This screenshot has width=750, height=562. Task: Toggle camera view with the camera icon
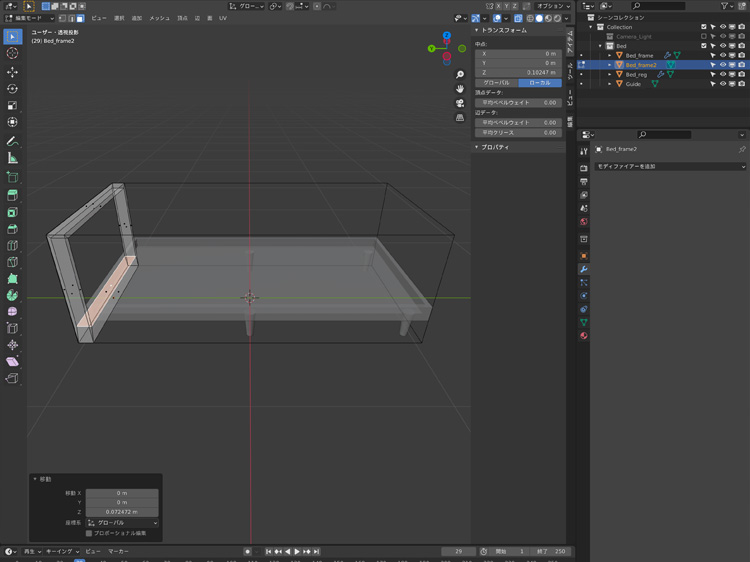pos(459,103)
